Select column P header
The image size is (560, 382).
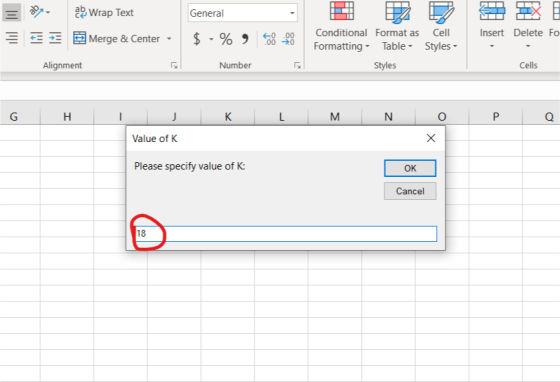[x=496, y=117]
